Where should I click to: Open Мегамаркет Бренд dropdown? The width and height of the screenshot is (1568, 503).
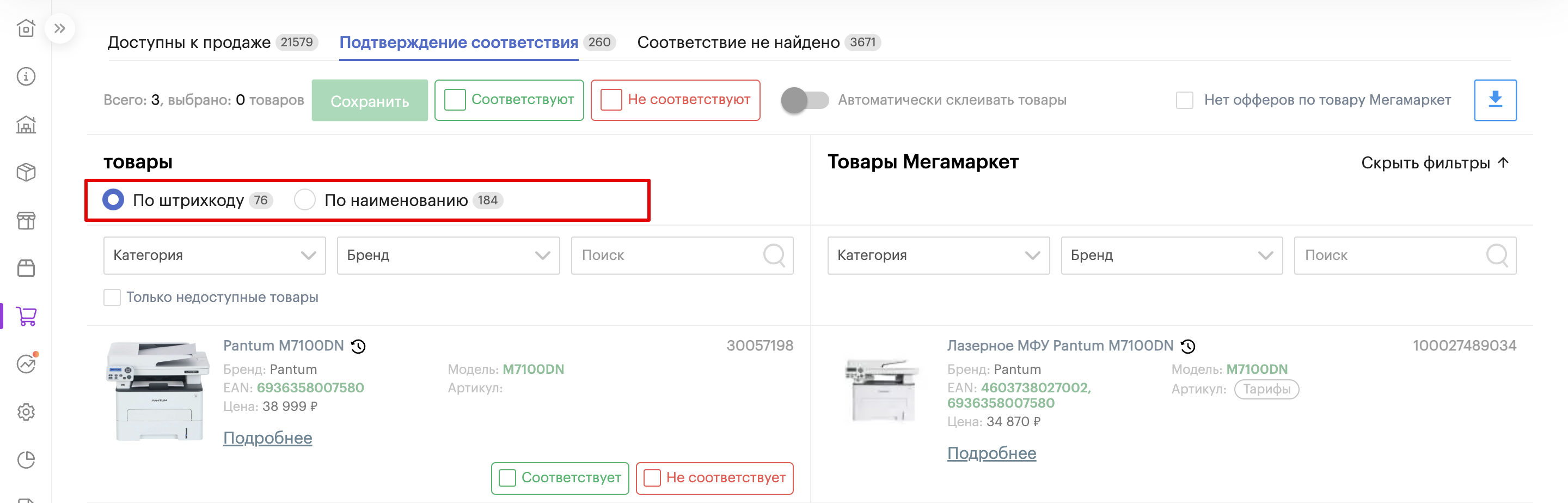[x=1172, y=255]
